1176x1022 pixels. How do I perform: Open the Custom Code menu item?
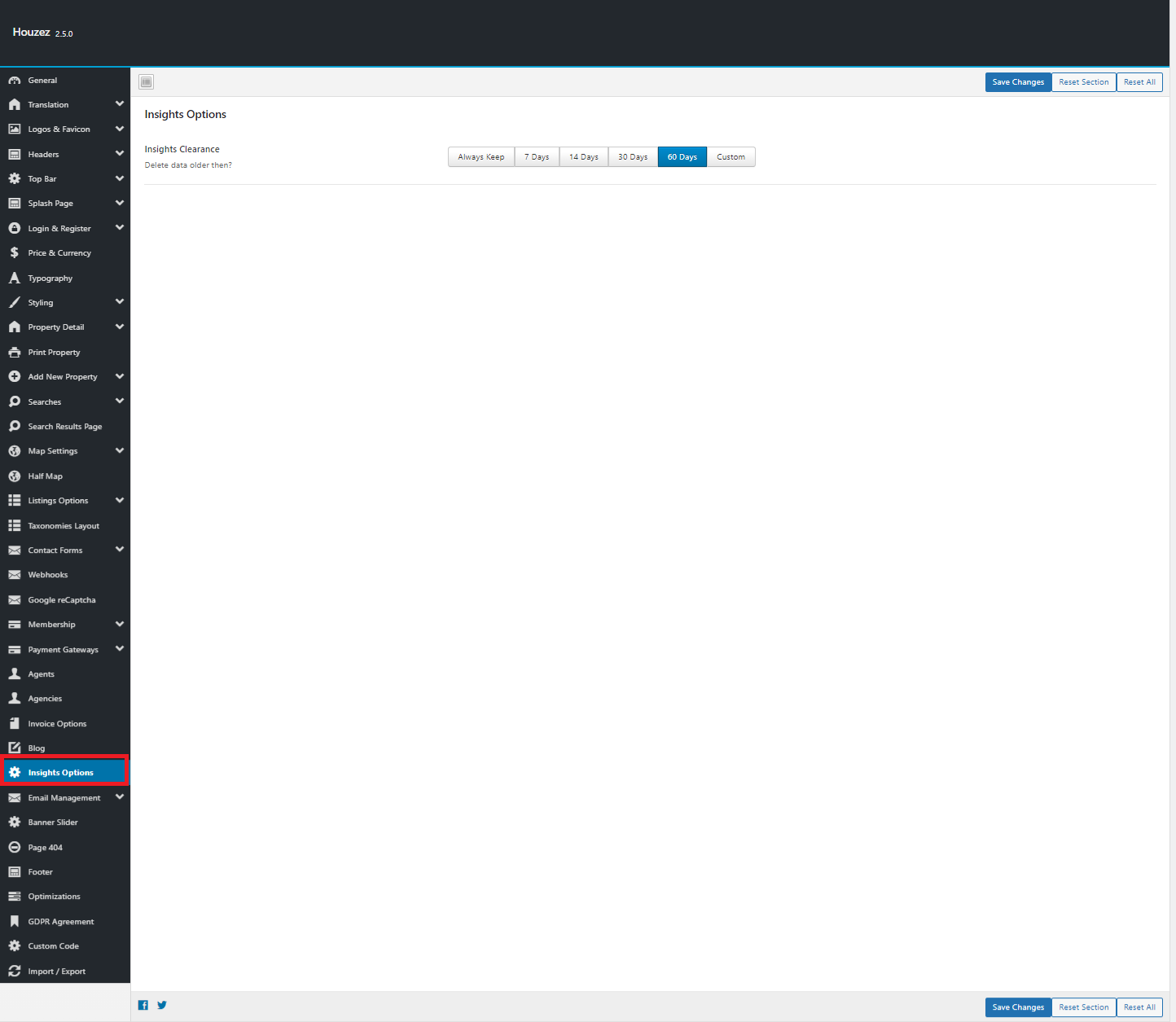(65, 946)
